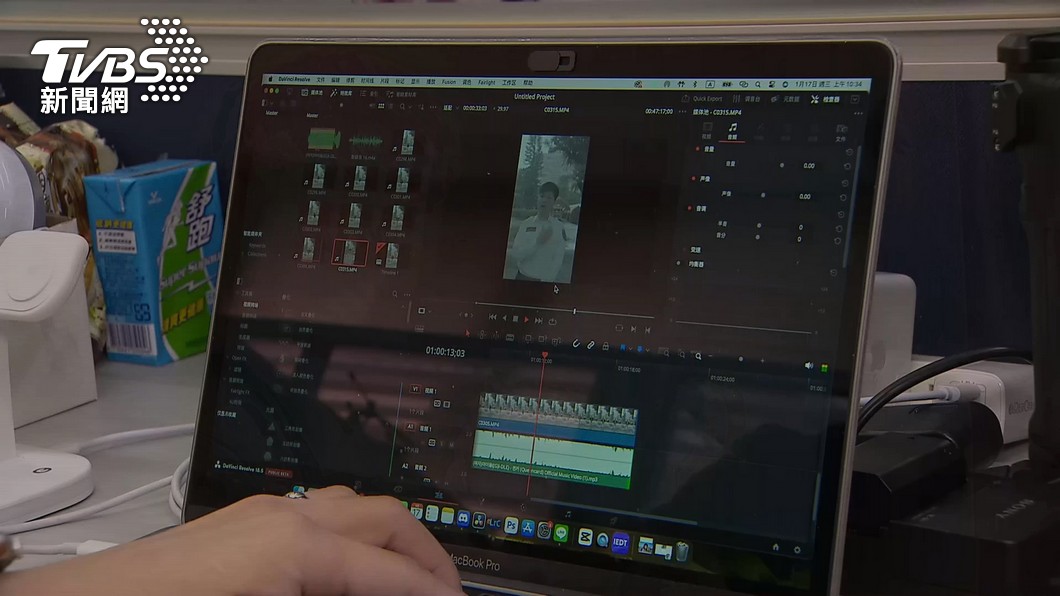Open Project Settings gear icon at bottom right
1060x596 pixels.
point(797,549)
